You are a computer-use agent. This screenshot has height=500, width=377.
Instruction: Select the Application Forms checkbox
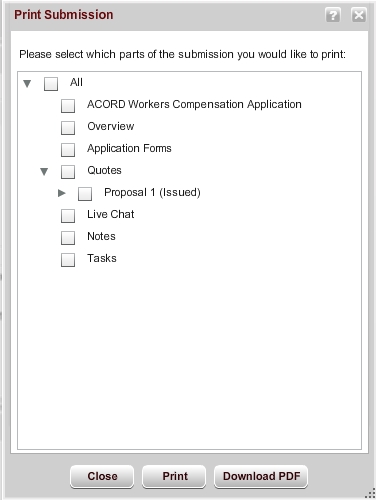tap(68, 150)
